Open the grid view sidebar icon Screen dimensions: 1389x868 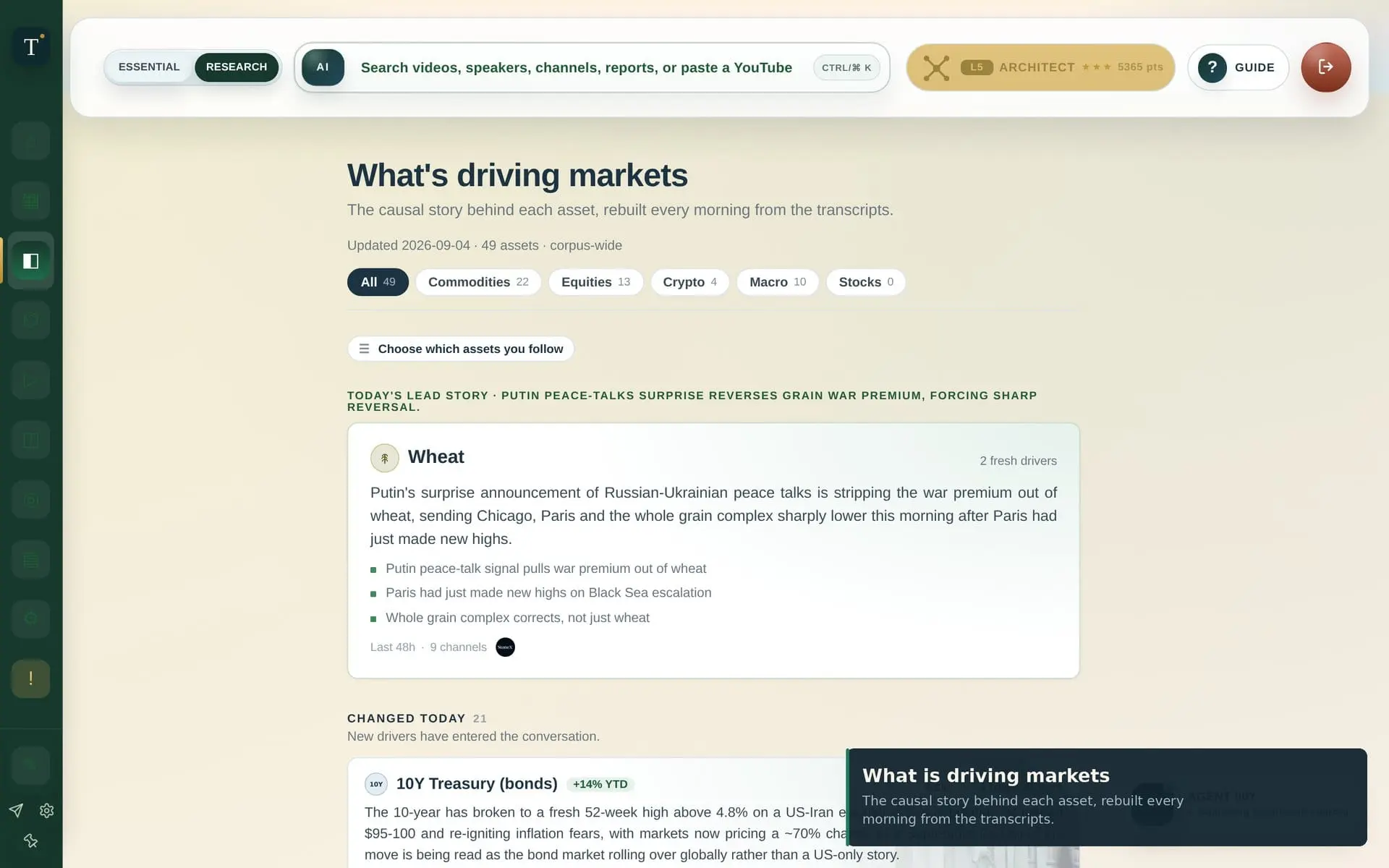(x=30, y=201)
